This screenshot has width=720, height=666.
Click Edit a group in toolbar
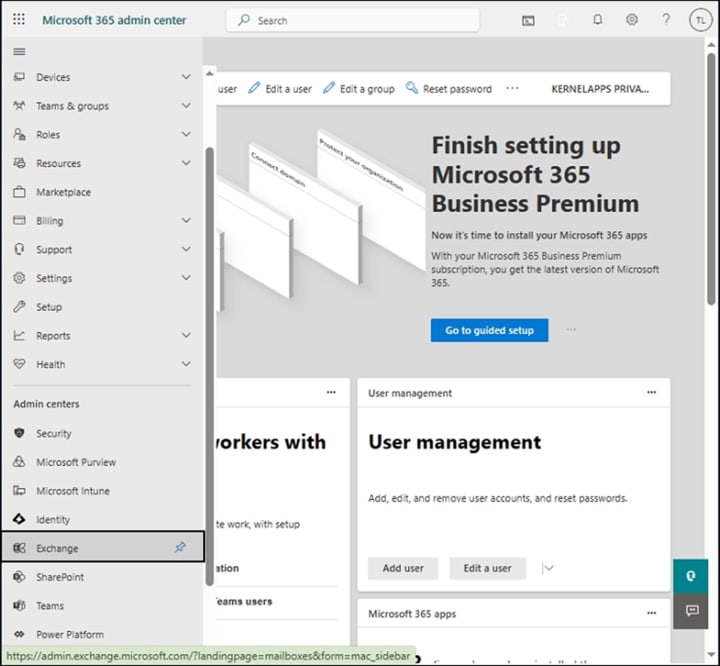pos(359,89)
